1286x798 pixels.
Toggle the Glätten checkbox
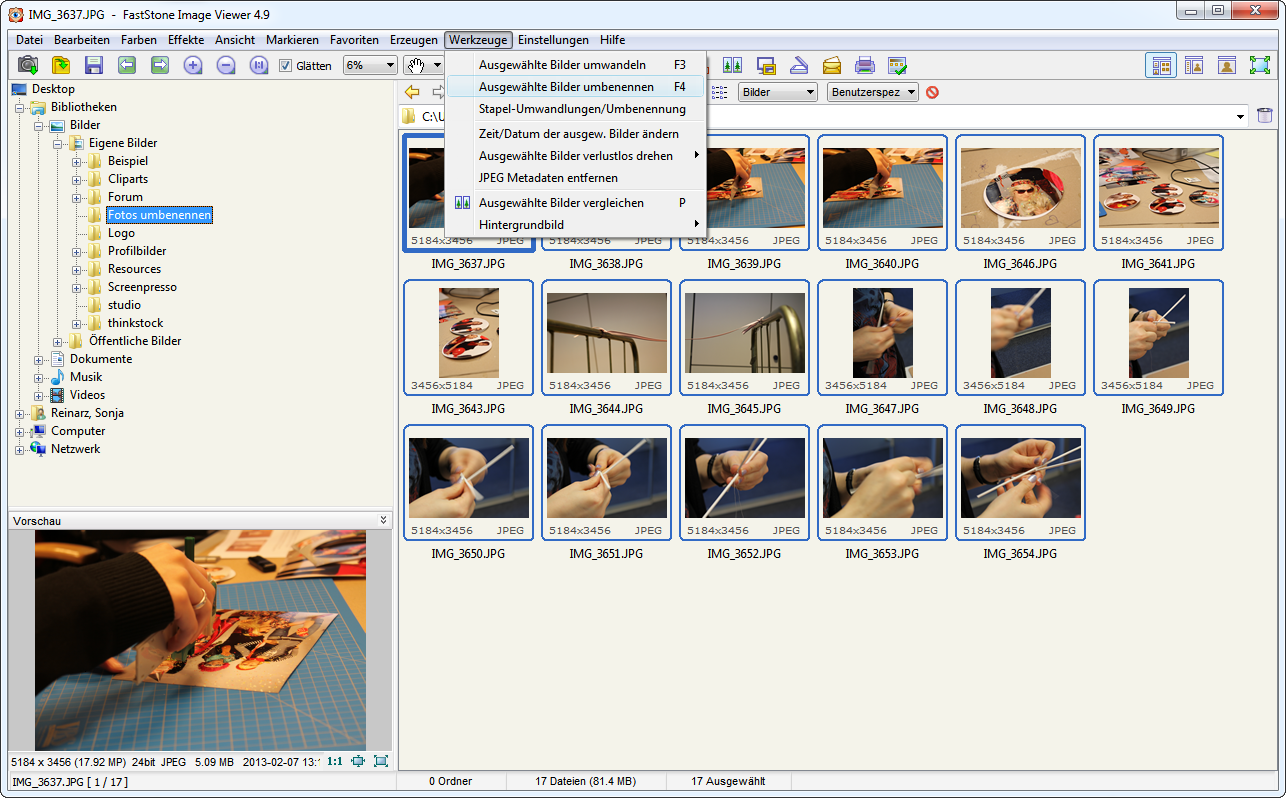tap(286, 65)
